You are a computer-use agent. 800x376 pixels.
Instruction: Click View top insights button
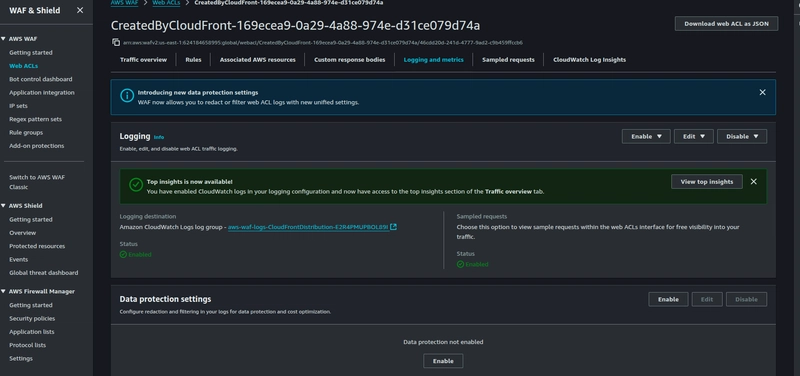point(707,182)
